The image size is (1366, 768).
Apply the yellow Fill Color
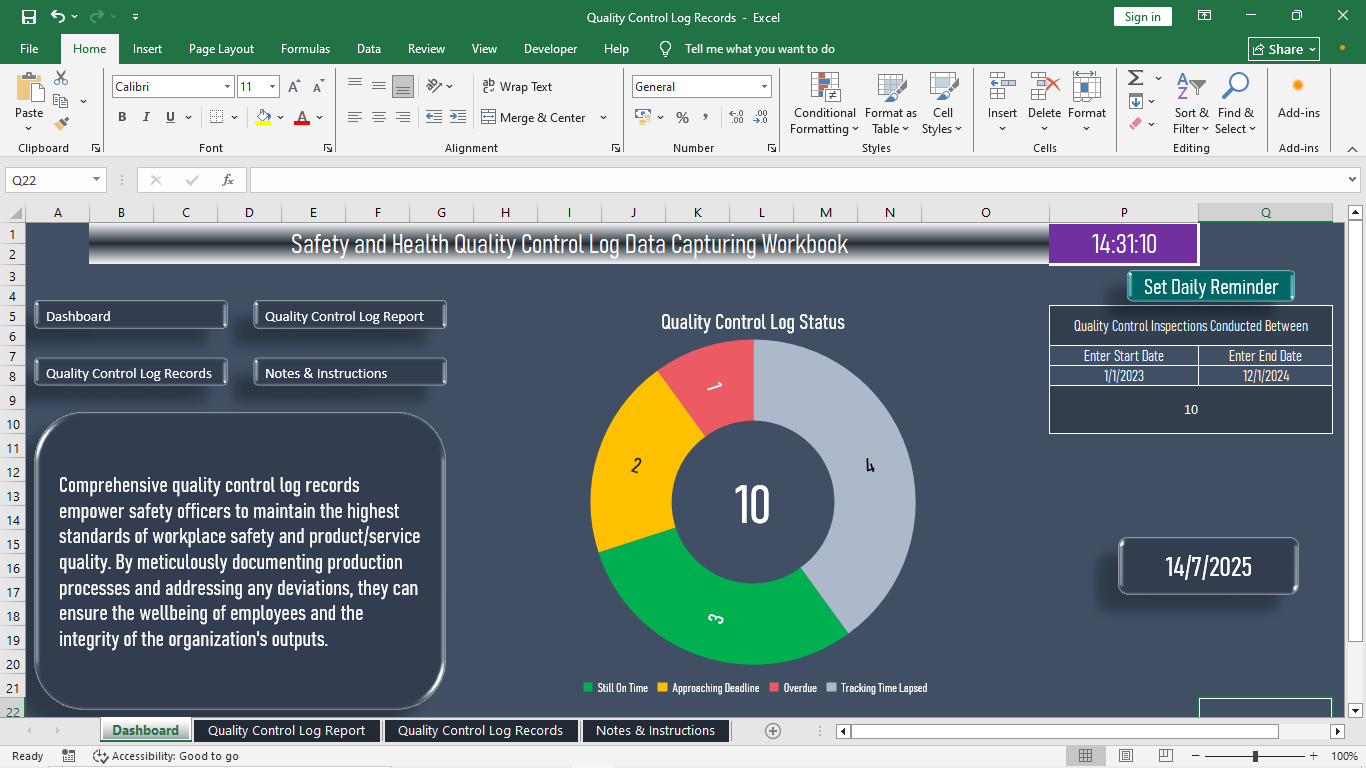click(x=263, y=117)
